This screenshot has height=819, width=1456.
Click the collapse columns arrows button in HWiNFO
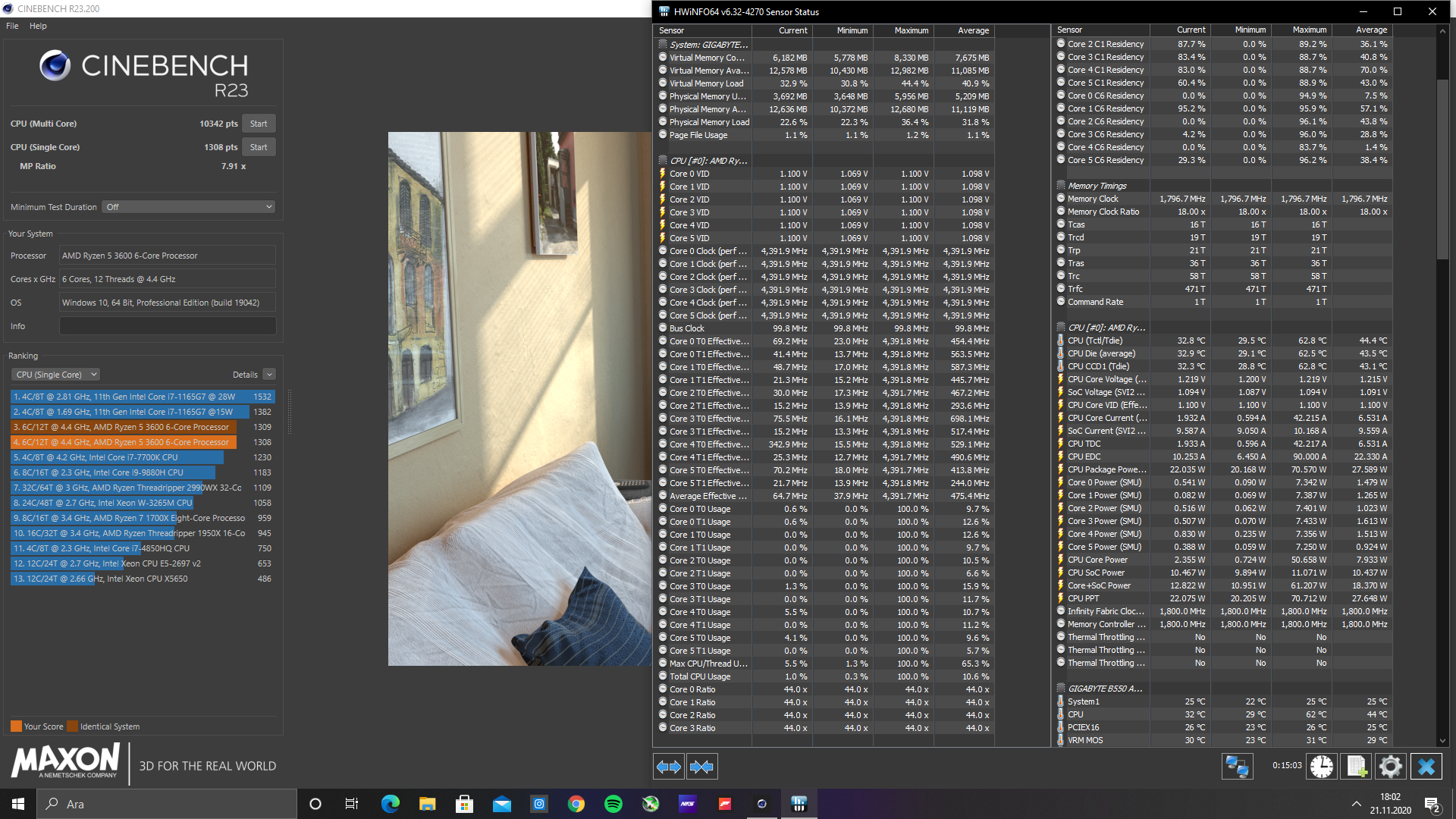tap(701, 767)
